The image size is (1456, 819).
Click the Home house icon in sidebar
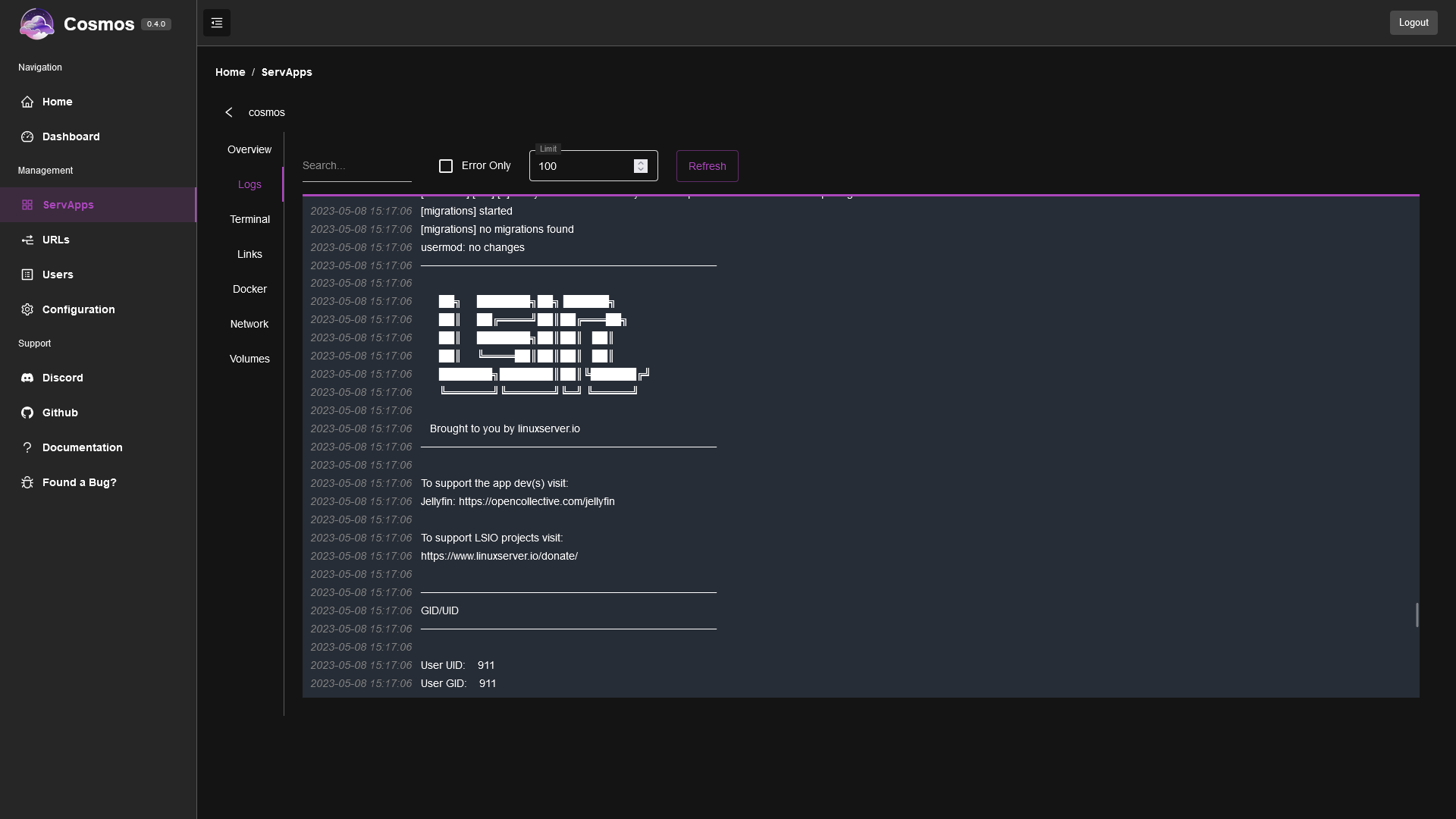pos(27,102)
